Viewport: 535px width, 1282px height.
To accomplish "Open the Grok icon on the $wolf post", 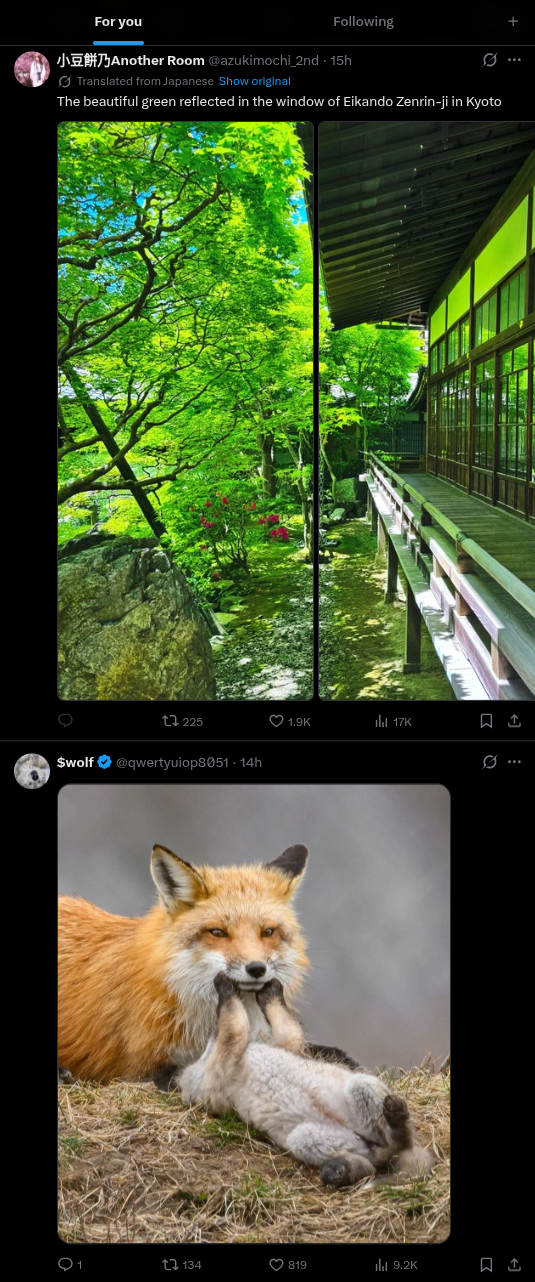I will pyautogui.click(x=490, y=762).
